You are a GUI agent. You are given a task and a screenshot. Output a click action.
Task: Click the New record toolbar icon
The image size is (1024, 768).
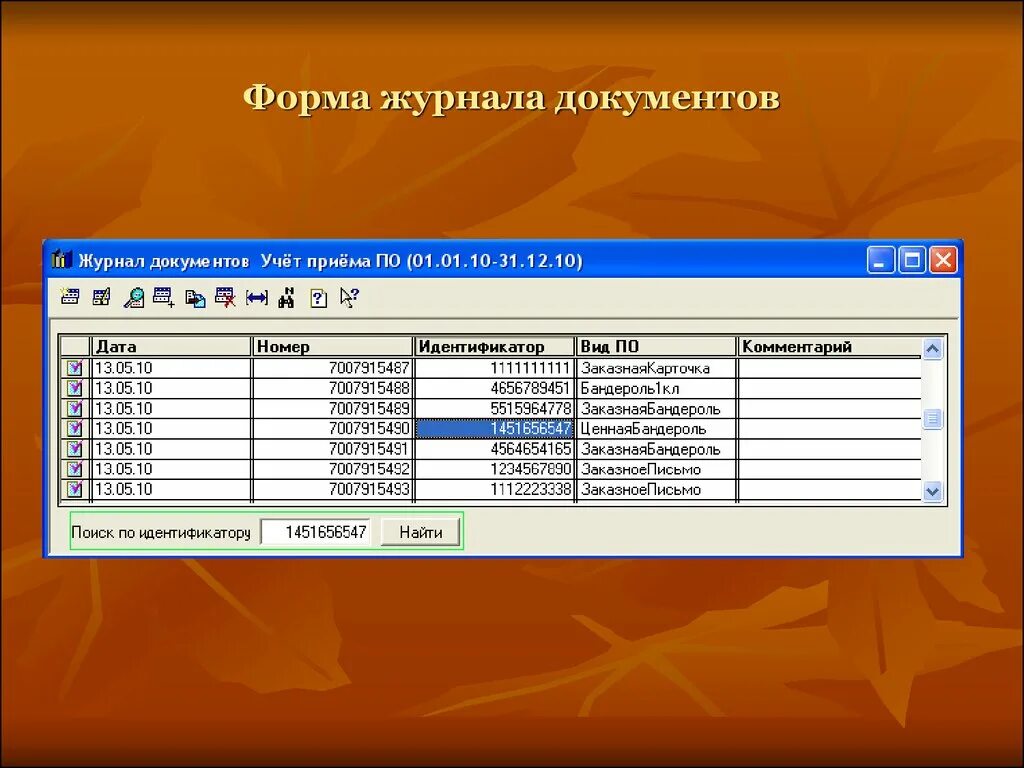70,297
